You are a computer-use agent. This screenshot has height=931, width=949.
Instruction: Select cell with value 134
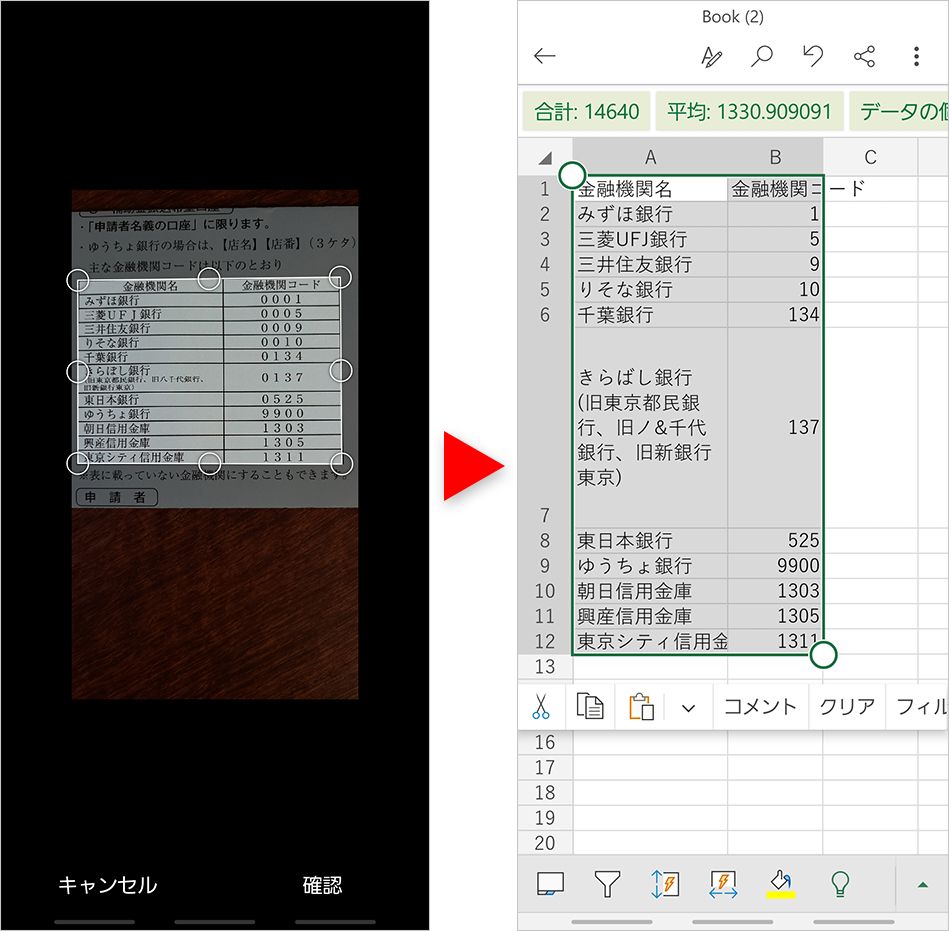[x=775, y=315]
